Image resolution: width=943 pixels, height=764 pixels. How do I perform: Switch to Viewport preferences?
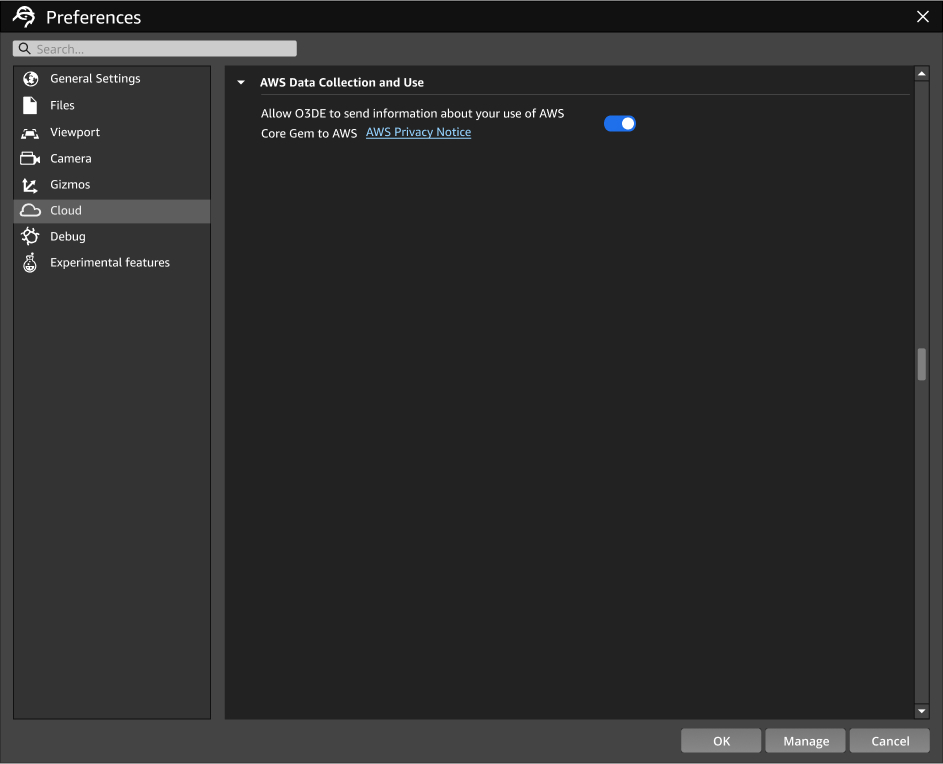[x=112, y=132]
